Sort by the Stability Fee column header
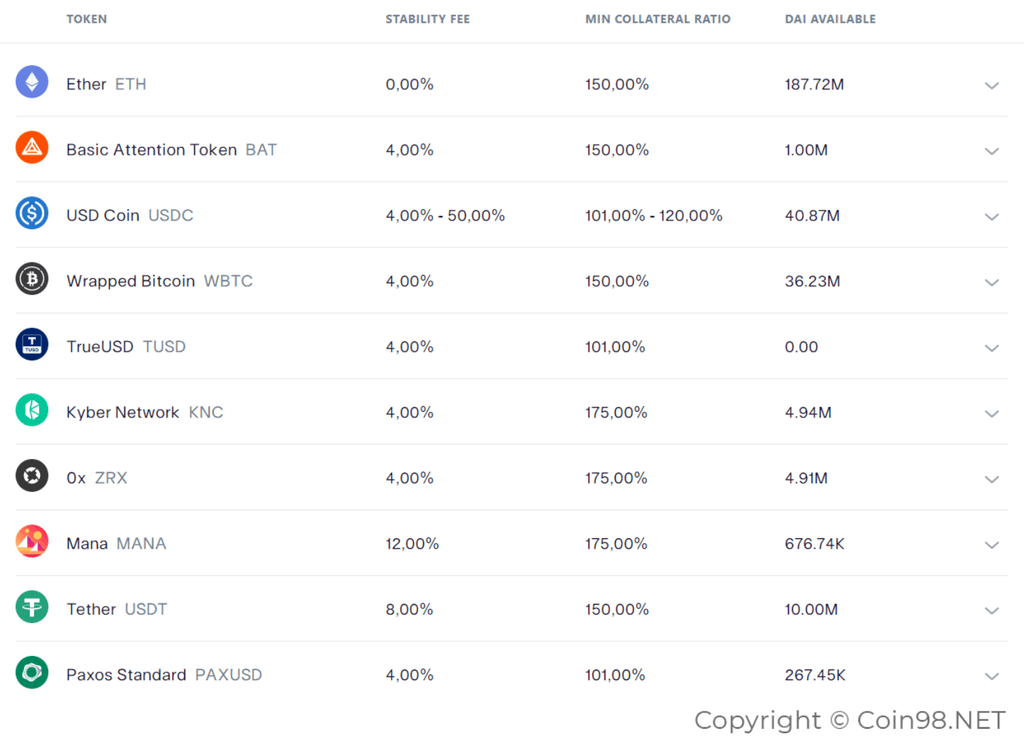Screen dimensions: 1024x738 427,19
